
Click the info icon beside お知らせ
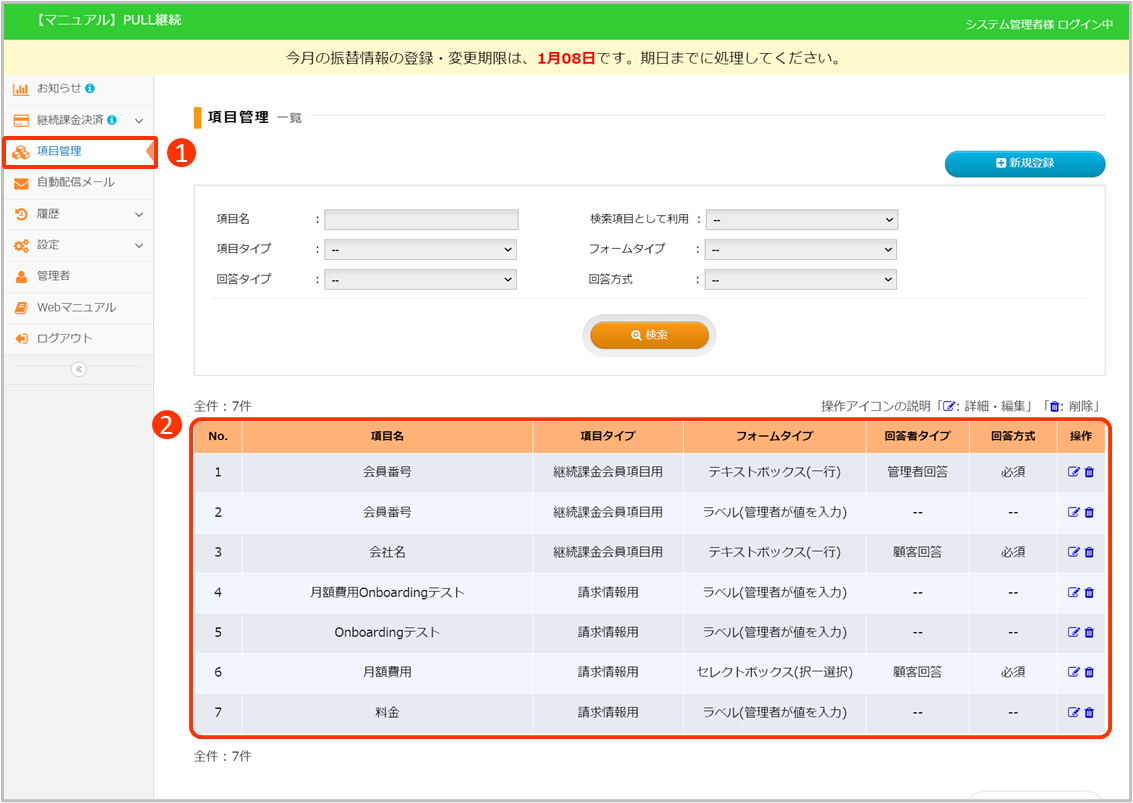coord(90,89)
